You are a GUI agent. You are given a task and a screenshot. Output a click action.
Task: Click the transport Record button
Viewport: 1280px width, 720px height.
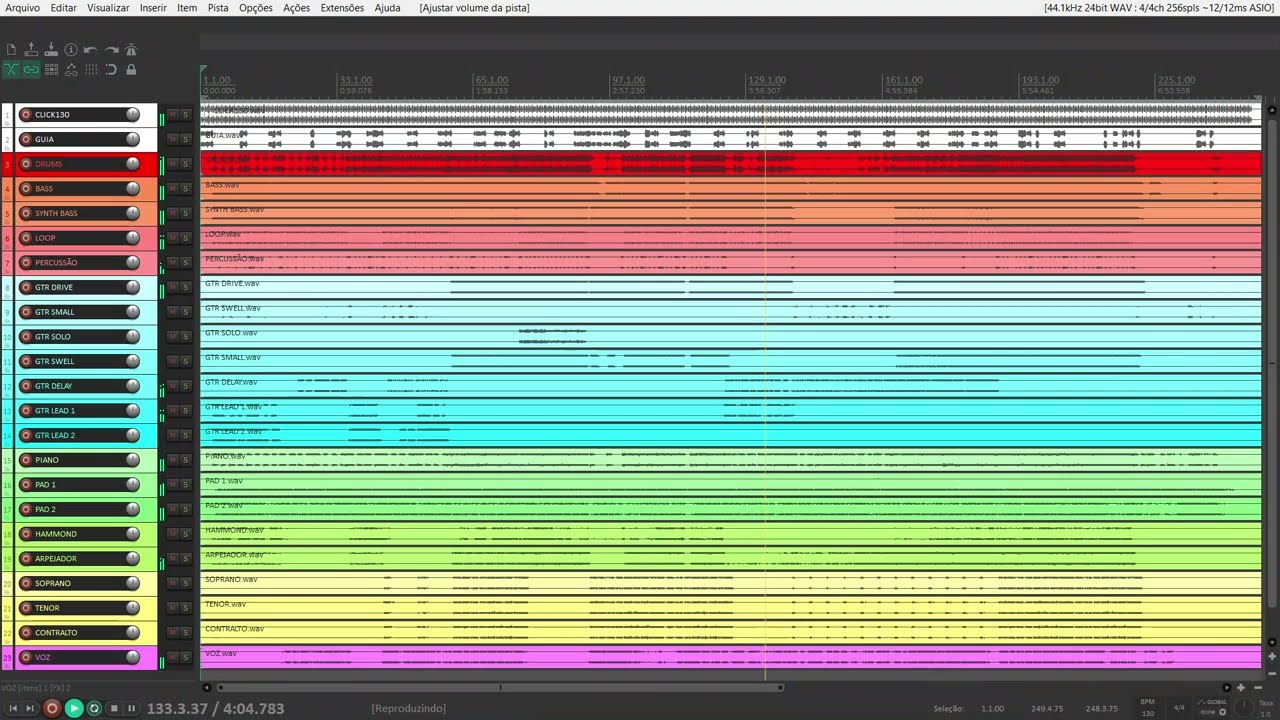(x=52, y=708)
